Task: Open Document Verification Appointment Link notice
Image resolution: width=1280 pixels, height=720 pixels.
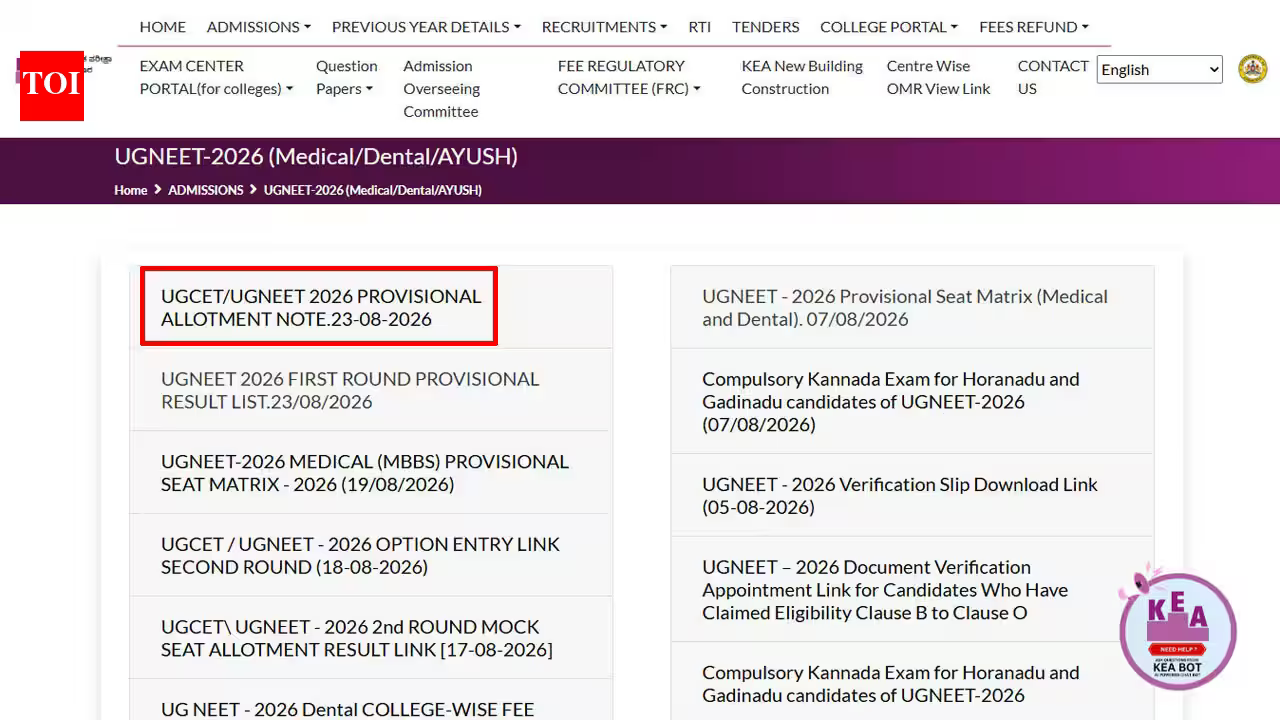Action: point(885,590)
